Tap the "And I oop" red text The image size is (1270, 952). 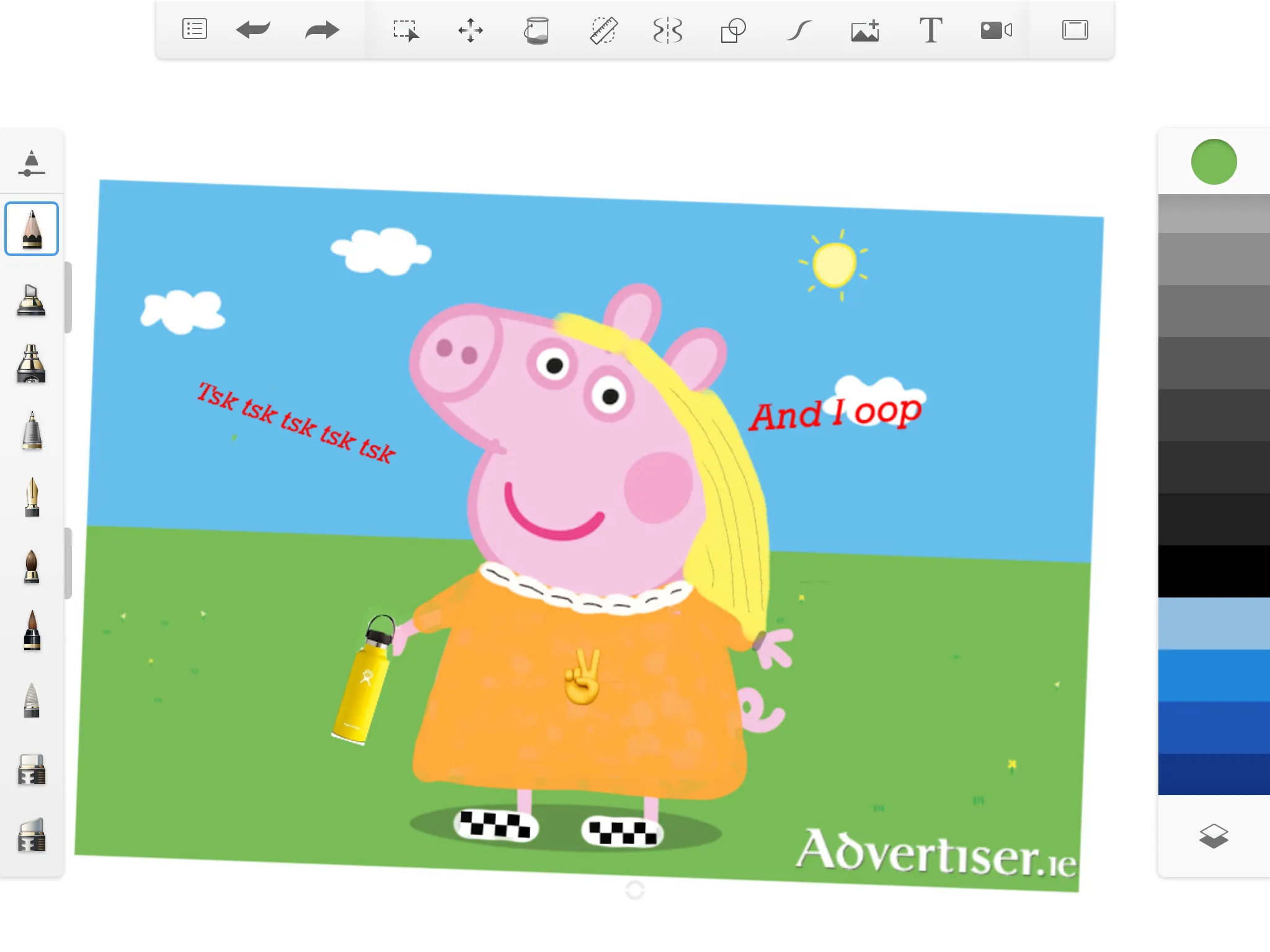[835, 414]
